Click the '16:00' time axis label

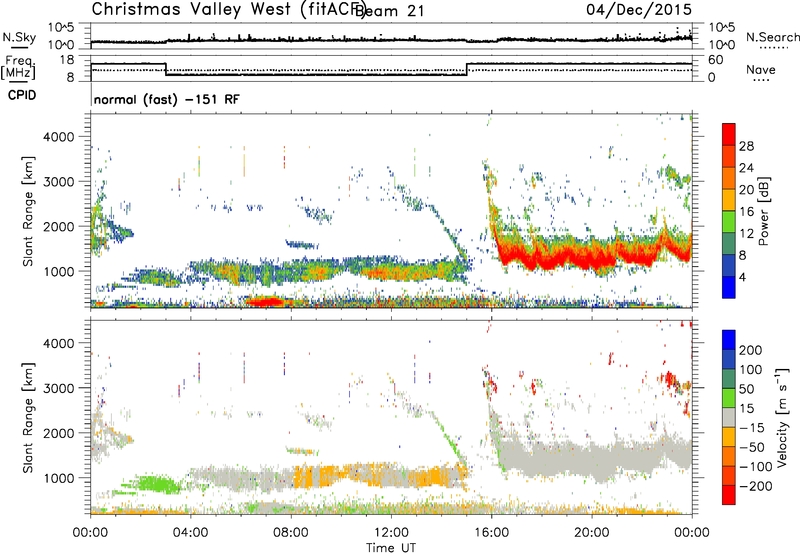point(491,533)
